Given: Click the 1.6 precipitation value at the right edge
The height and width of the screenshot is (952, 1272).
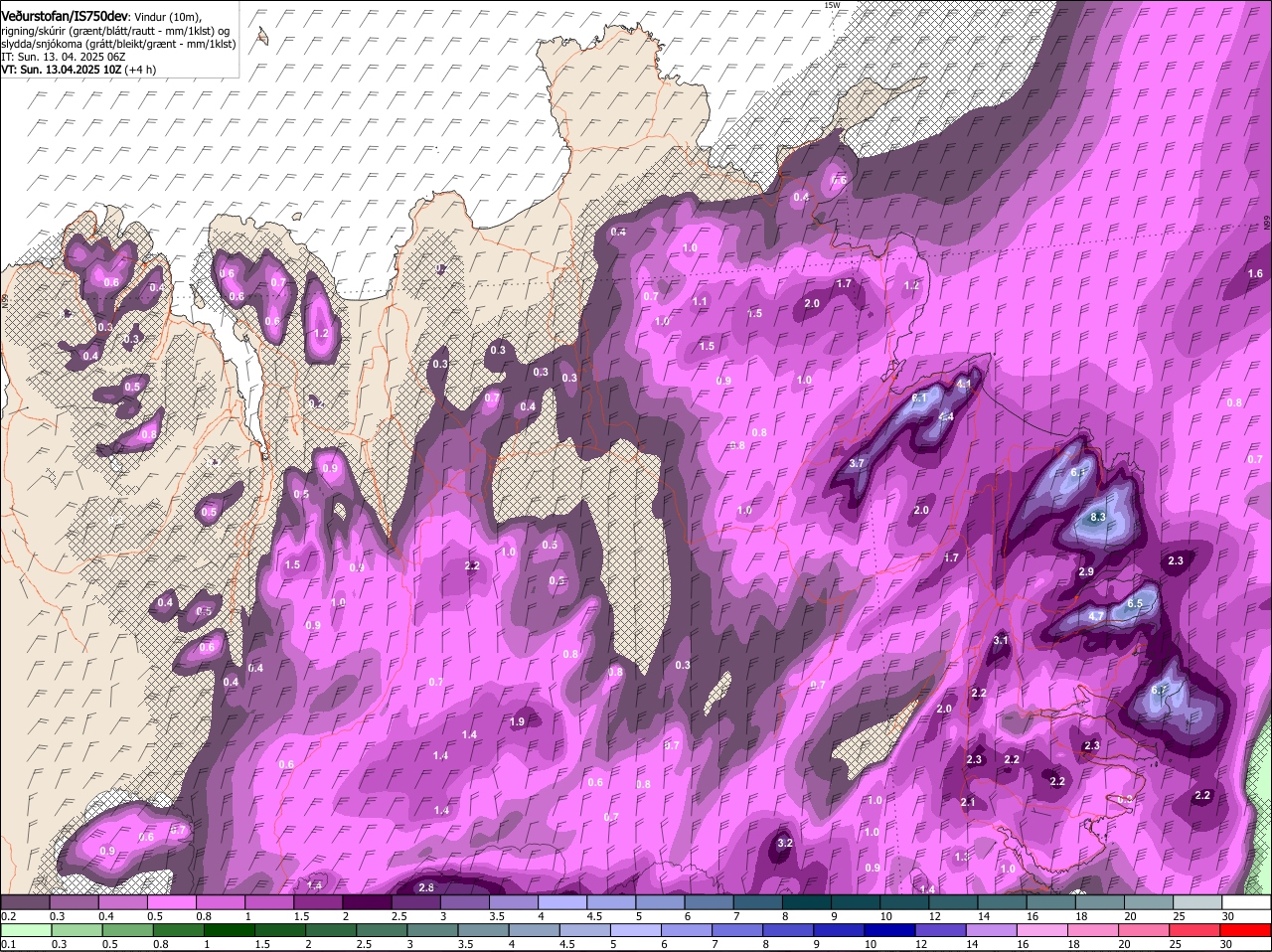Looking at the screenshot, I should click(1255, 273).
